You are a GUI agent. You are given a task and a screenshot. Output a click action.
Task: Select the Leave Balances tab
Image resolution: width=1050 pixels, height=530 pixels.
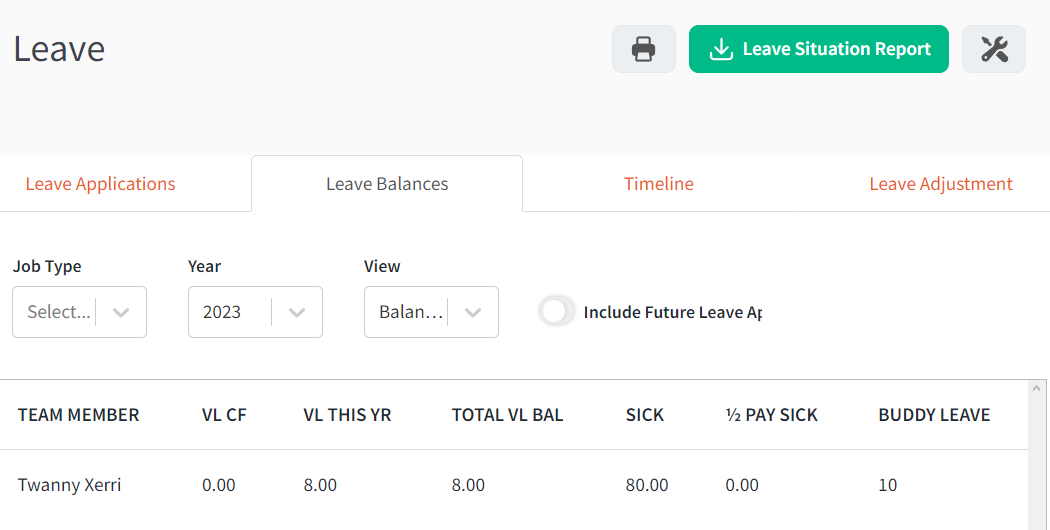point(387,184)
